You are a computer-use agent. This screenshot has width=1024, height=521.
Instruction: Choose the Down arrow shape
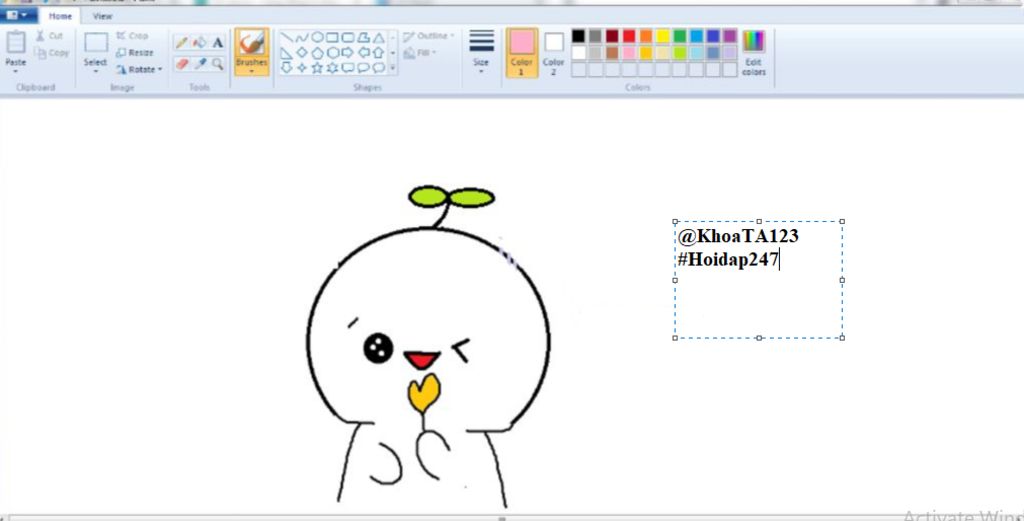coord(287,67)
